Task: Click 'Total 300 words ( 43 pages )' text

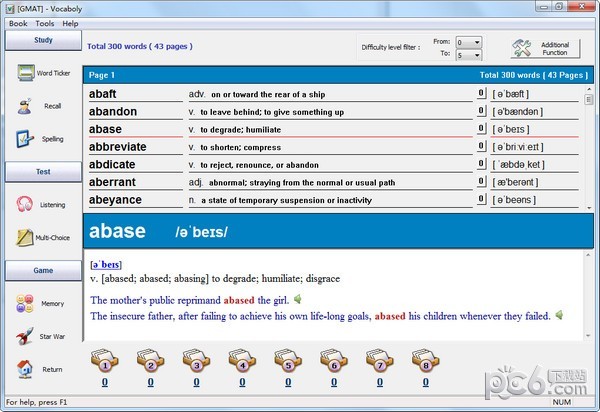Action: (x=140, y=46)
